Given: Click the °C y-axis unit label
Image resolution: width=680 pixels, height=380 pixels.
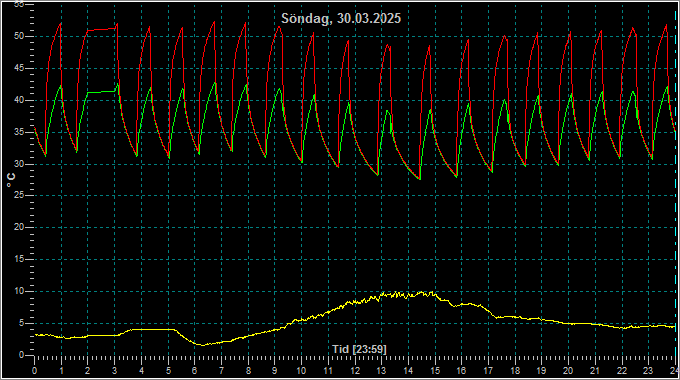Looking at the screenshot, I should point(11,180).
